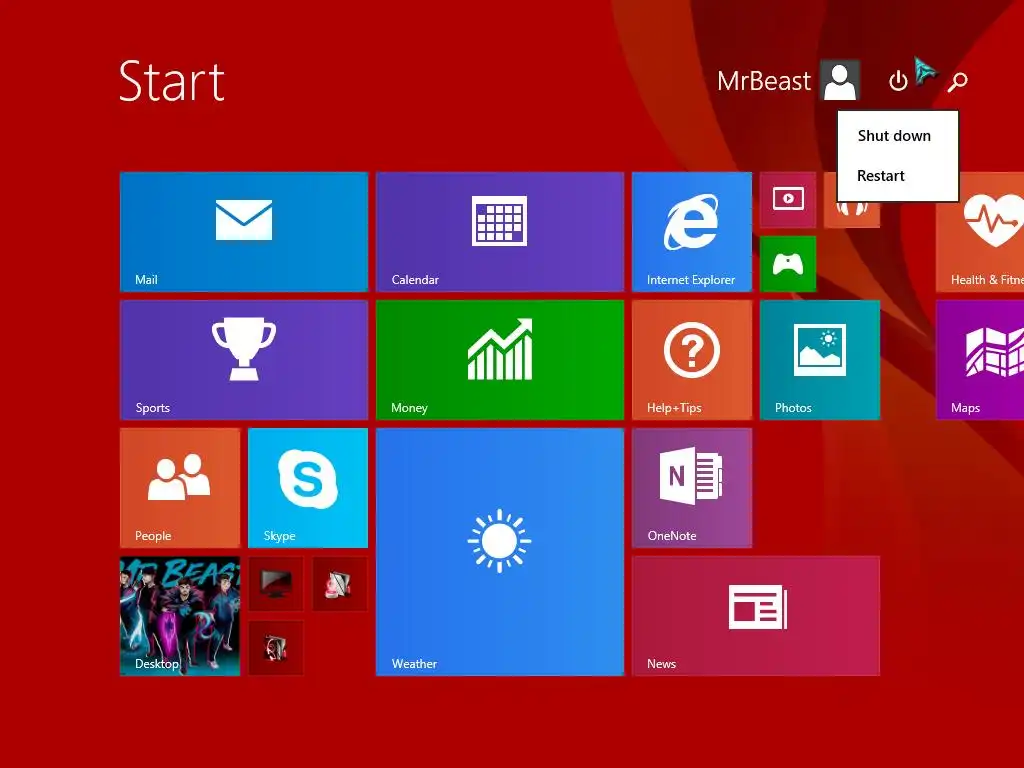Choose Shut down from power menu
This screenshot has width=1024, height=768.
894,136
